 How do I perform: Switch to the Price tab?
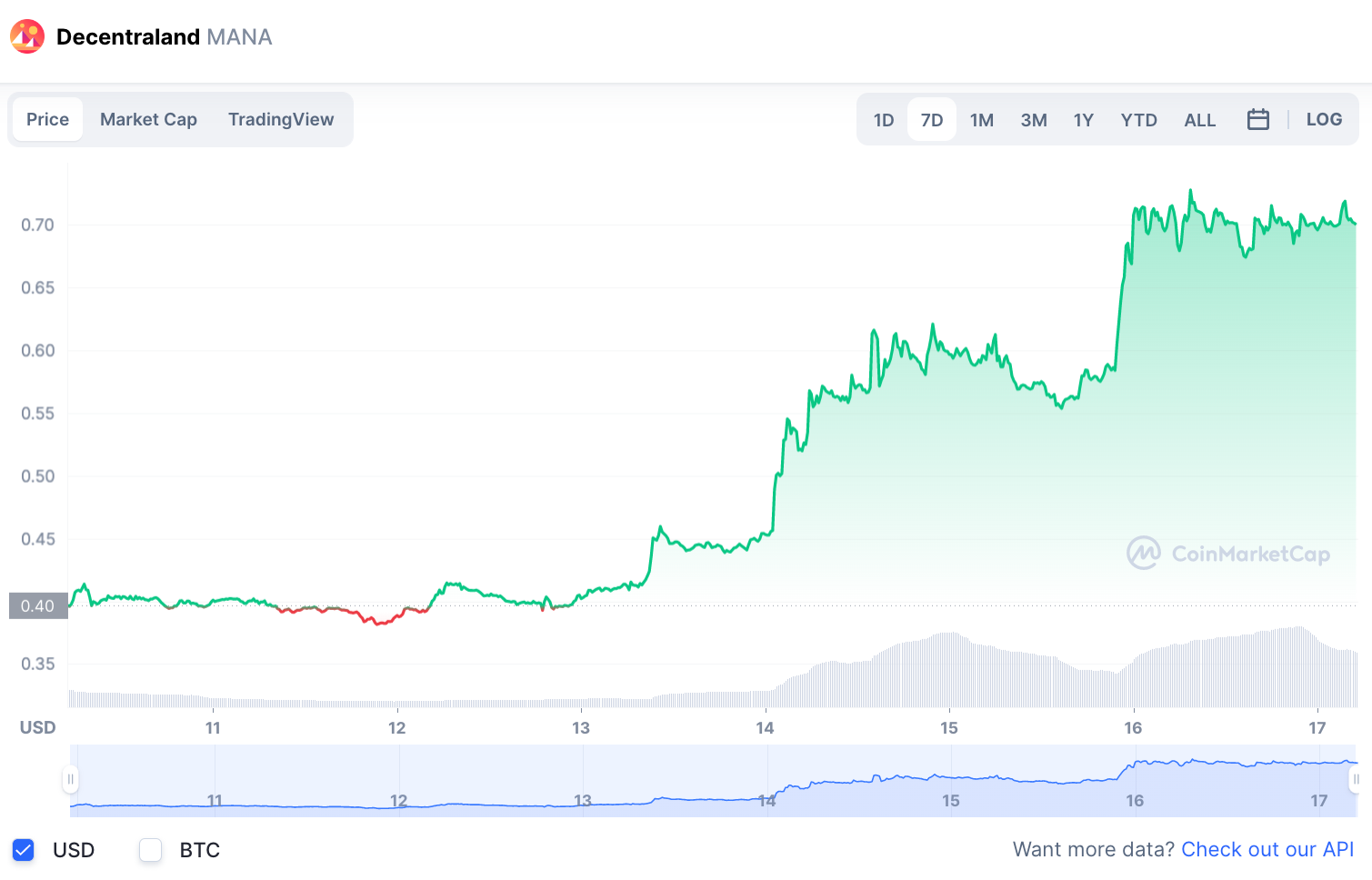[x=47, y=119]
